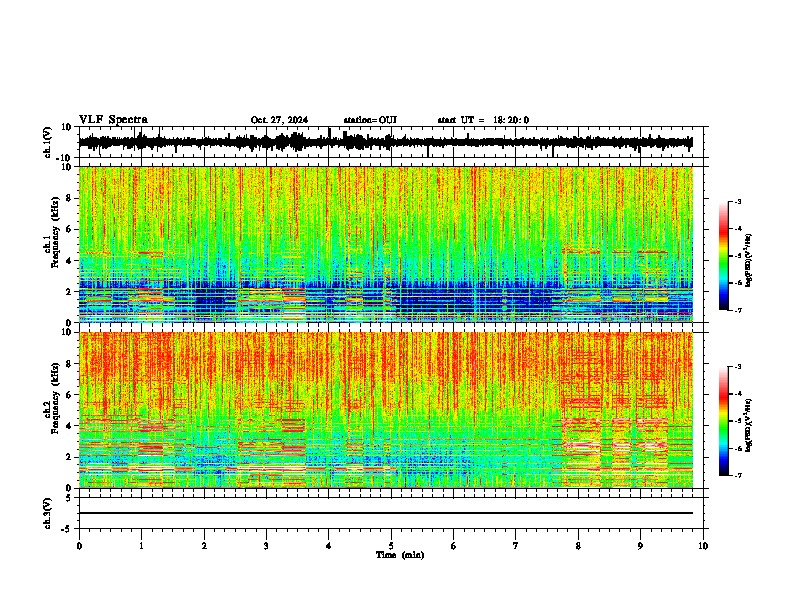Screen dimensions: 792x612
Task: Click the '-6' label on ch.2 colorbar
Action: pyautogui.click(x=737, y=448)
